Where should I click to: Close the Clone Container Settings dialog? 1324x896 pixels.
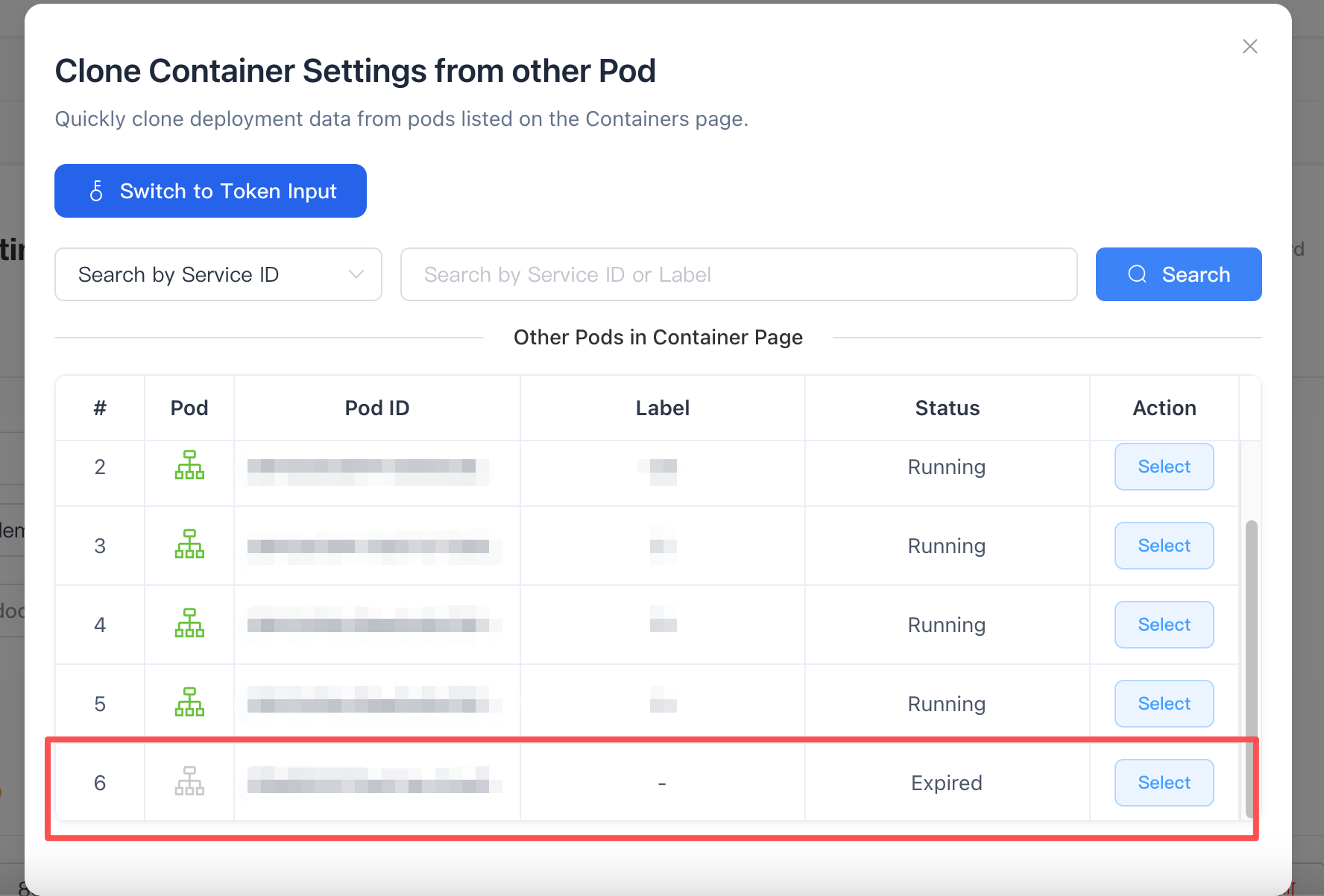[x=1249, y=46]
